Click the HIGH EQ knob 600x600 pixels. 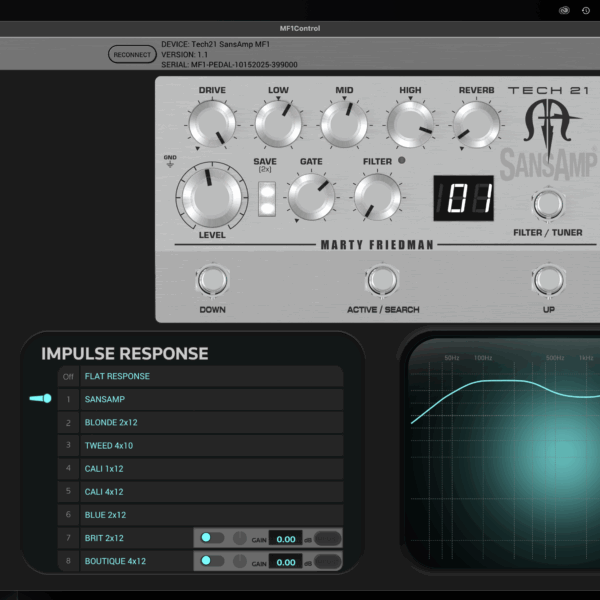(410, 124)
